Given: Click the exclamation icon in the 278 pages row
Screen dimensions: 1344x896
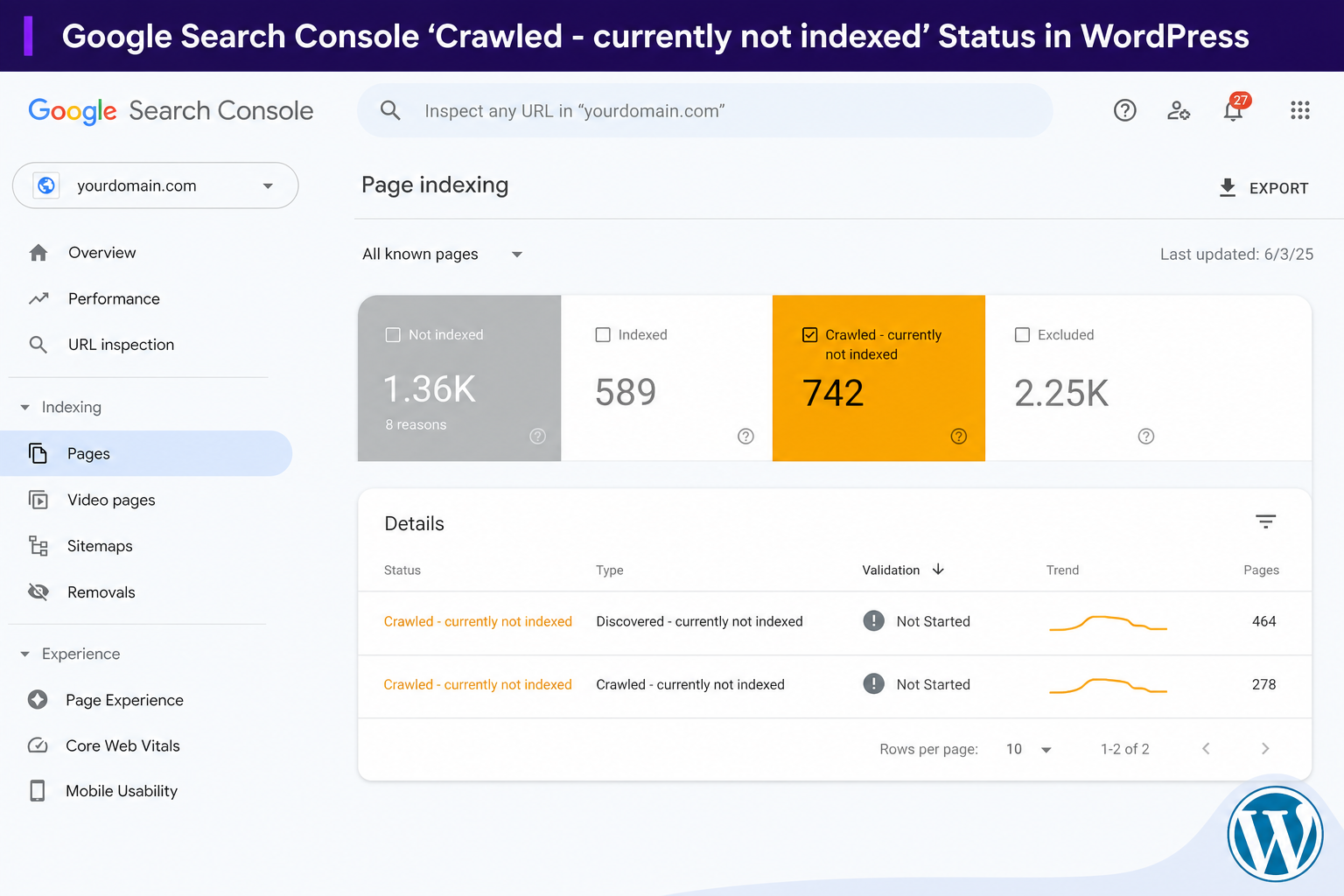Looking at the screenshot, I should 873,683.
